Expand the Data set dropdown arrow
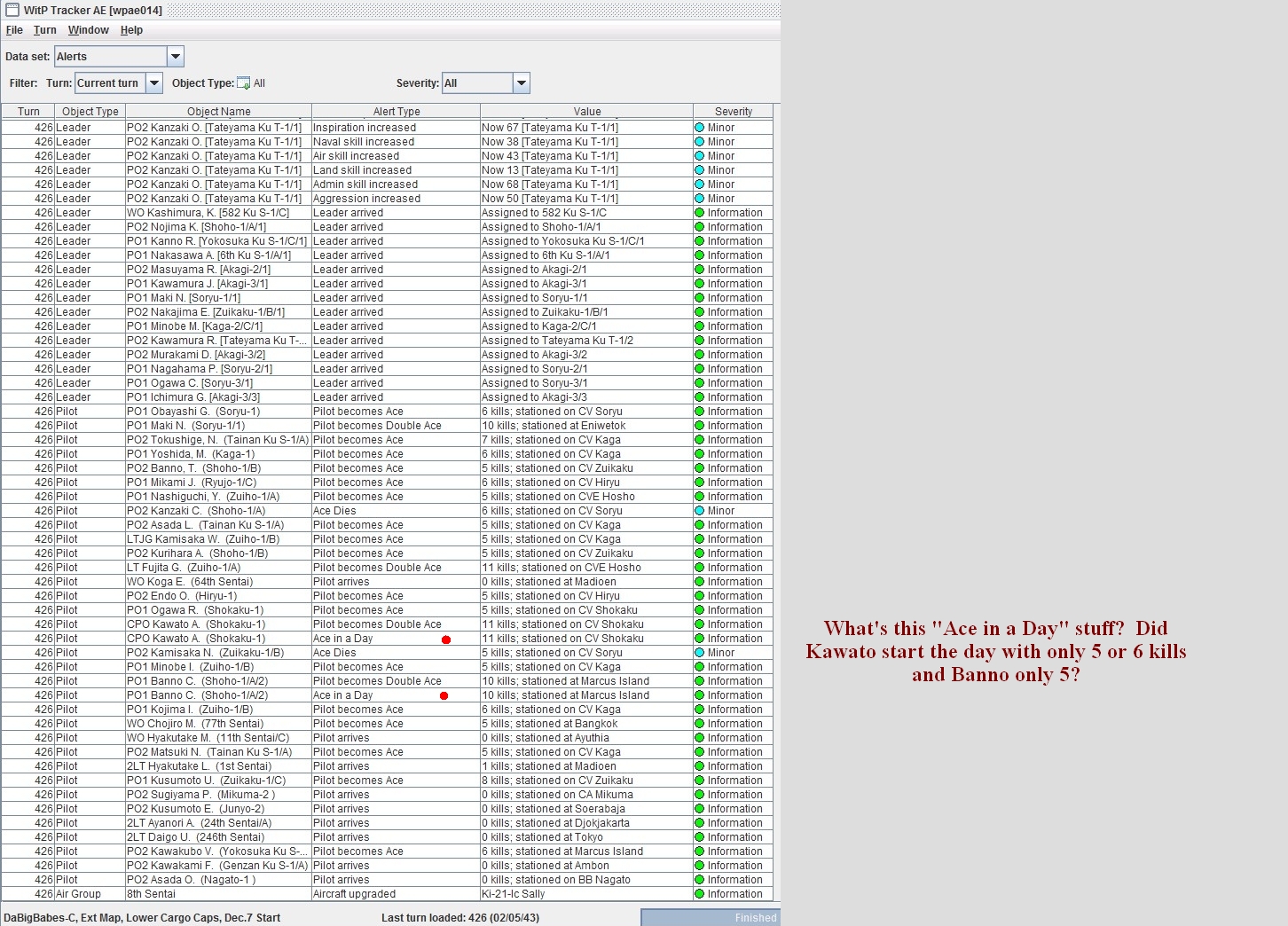1288x926 pixels. 176,57
